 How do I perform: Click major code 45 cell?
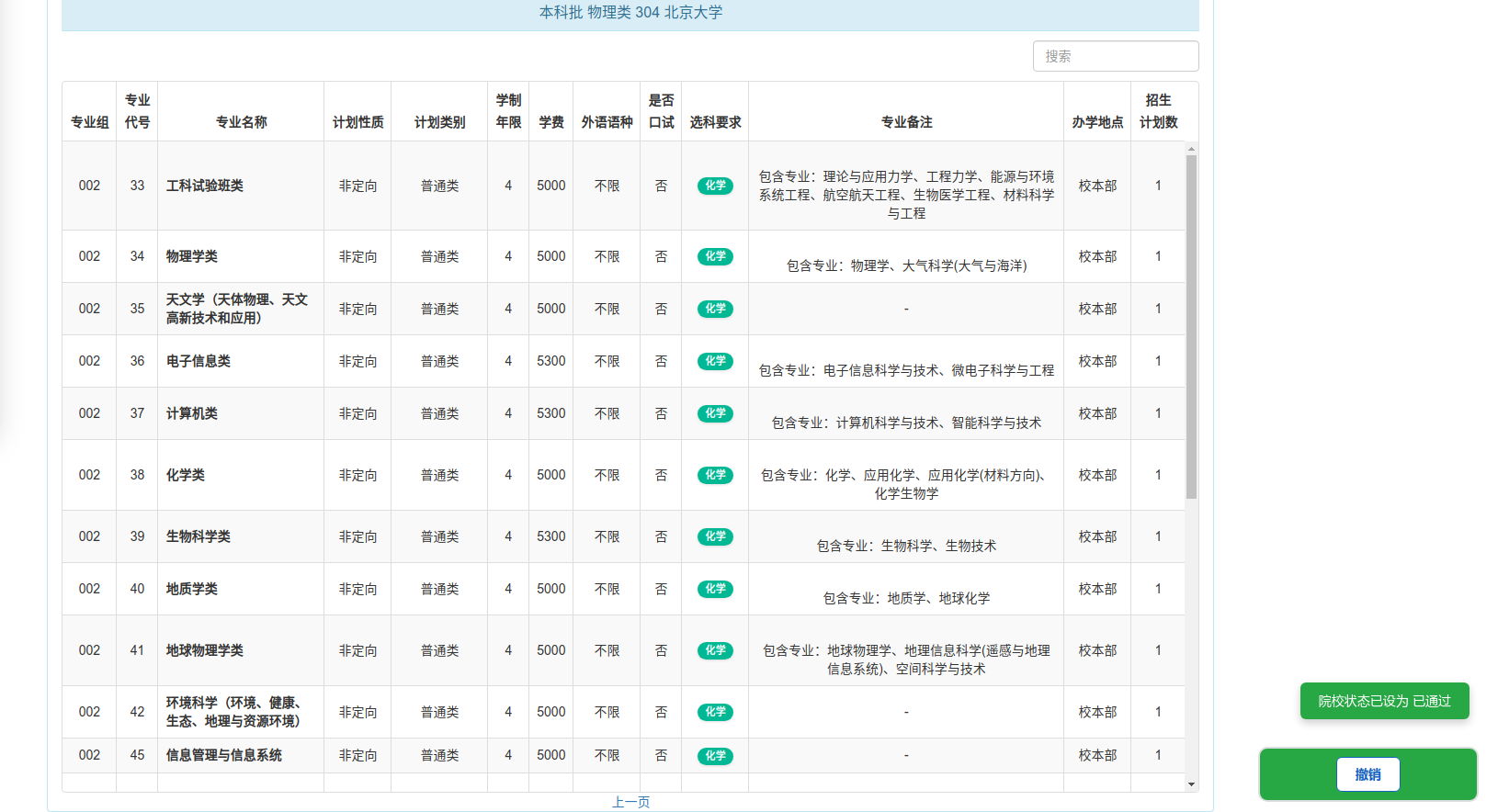point(137,755)
